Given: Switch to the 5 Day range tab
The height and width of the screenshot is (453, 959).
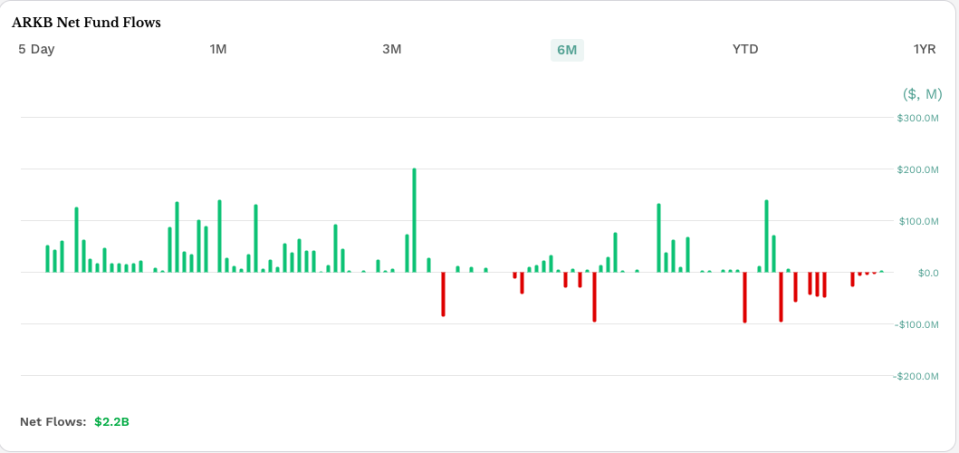Looking at the screenshot, I should (36, 49).
